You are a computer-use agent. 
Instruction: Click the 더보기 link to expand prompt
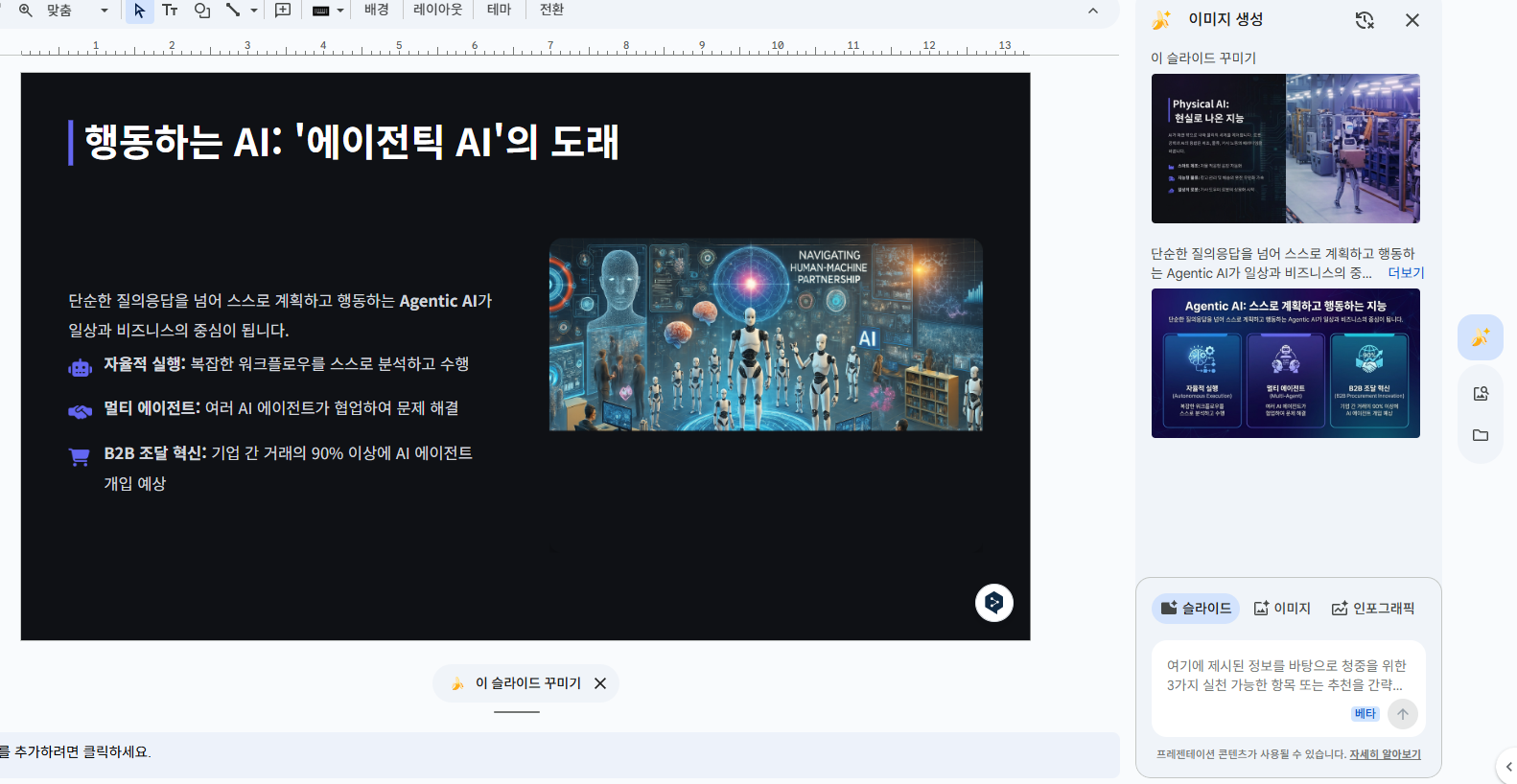[x=1406, y=273]
